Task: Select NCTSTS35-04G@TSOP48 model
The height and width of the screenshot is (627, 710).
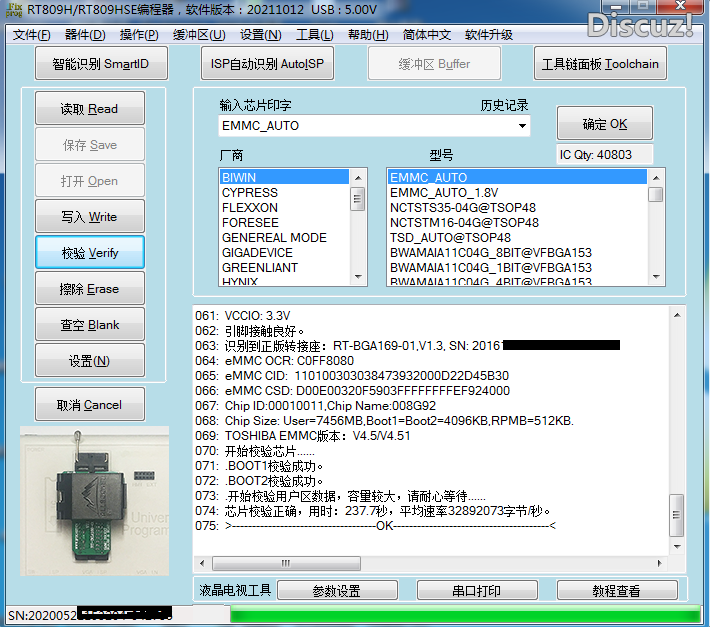Action: click(x=517, y=207)
